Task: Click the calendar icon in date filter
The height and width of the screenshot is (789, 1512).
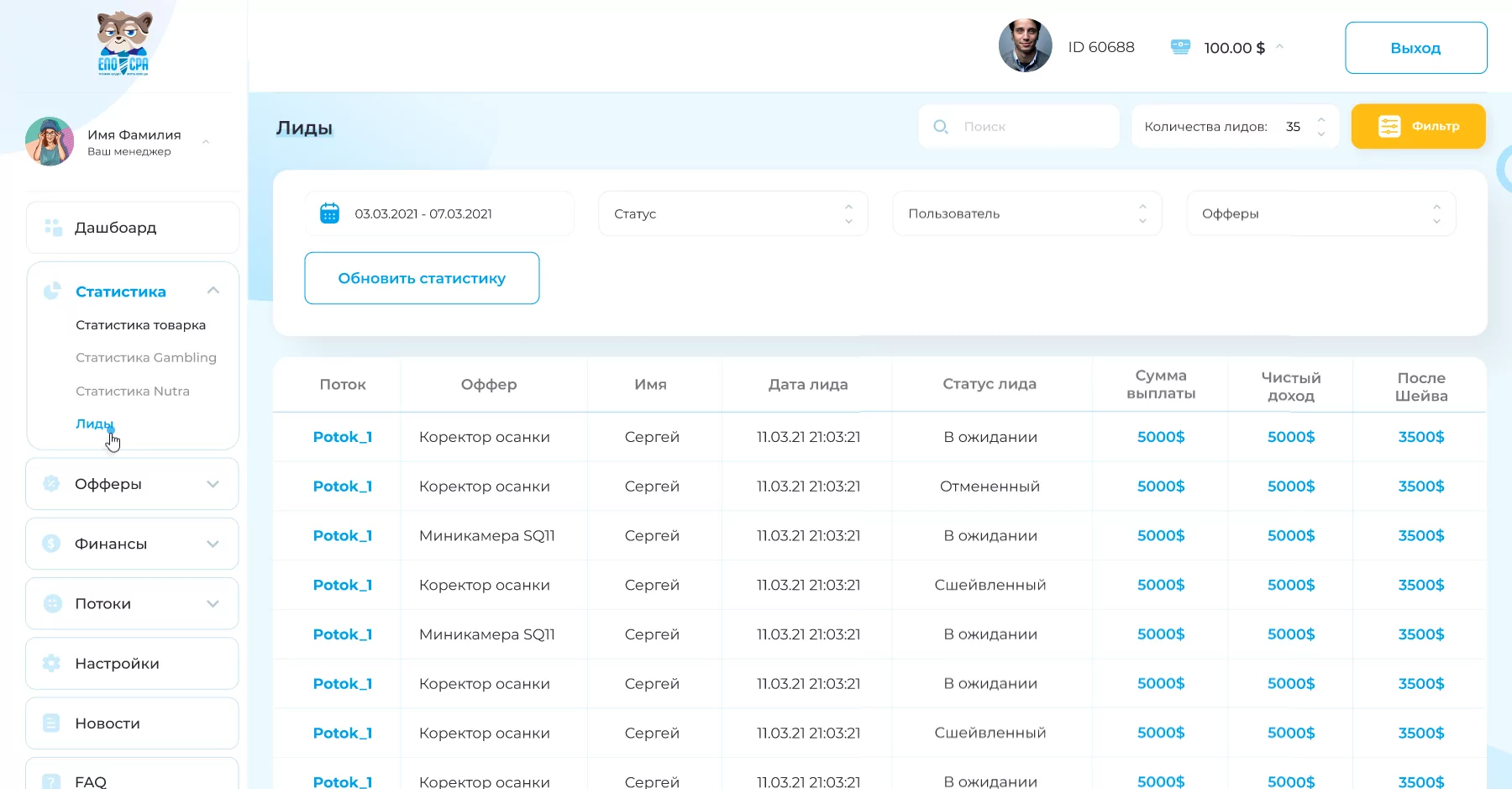Action: [330, 213]
